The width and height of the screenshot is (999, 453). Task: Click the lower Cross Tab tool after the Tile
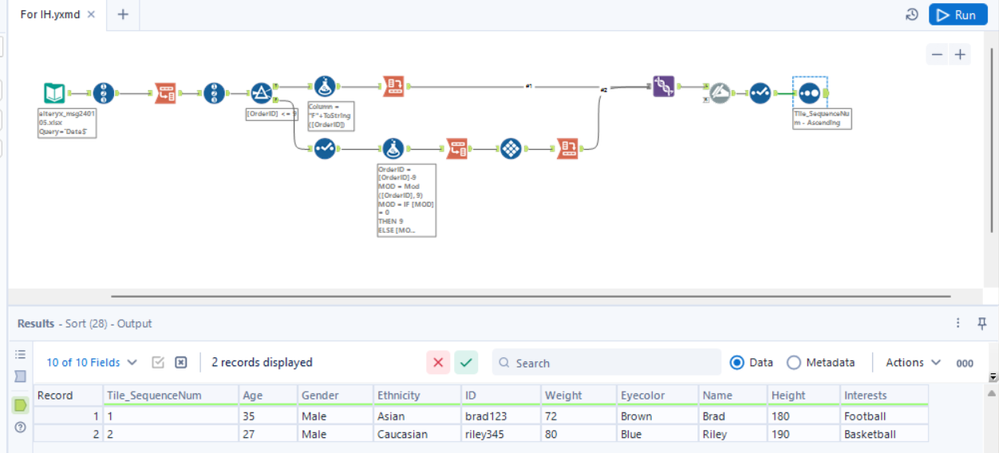tap(566, 148)
